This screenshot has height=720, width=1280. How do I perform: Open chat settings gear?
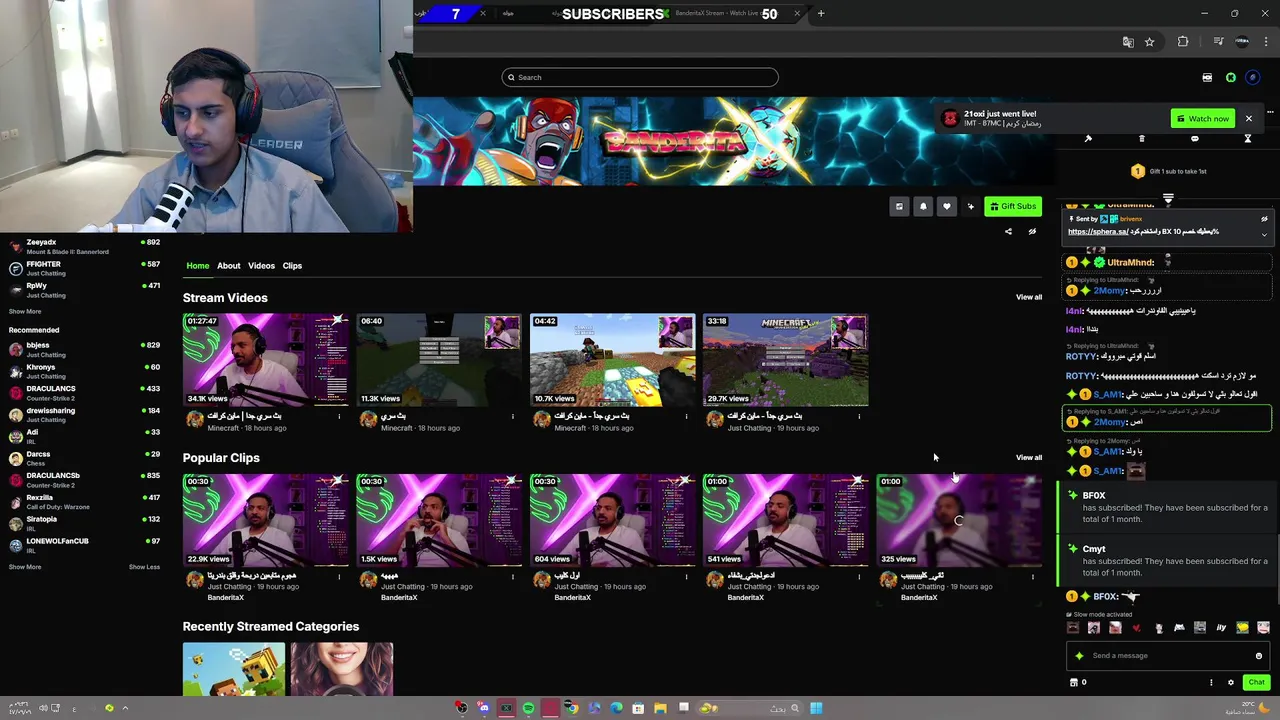(1231, 682)
